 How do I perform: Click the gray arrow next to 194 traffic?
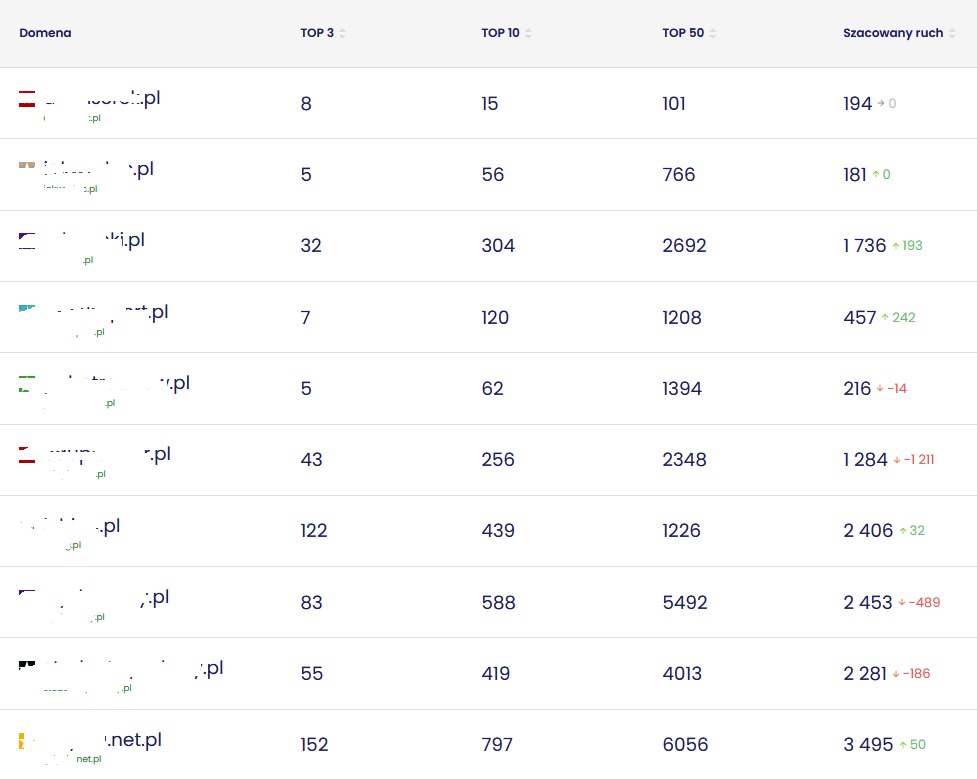[881, 103]
